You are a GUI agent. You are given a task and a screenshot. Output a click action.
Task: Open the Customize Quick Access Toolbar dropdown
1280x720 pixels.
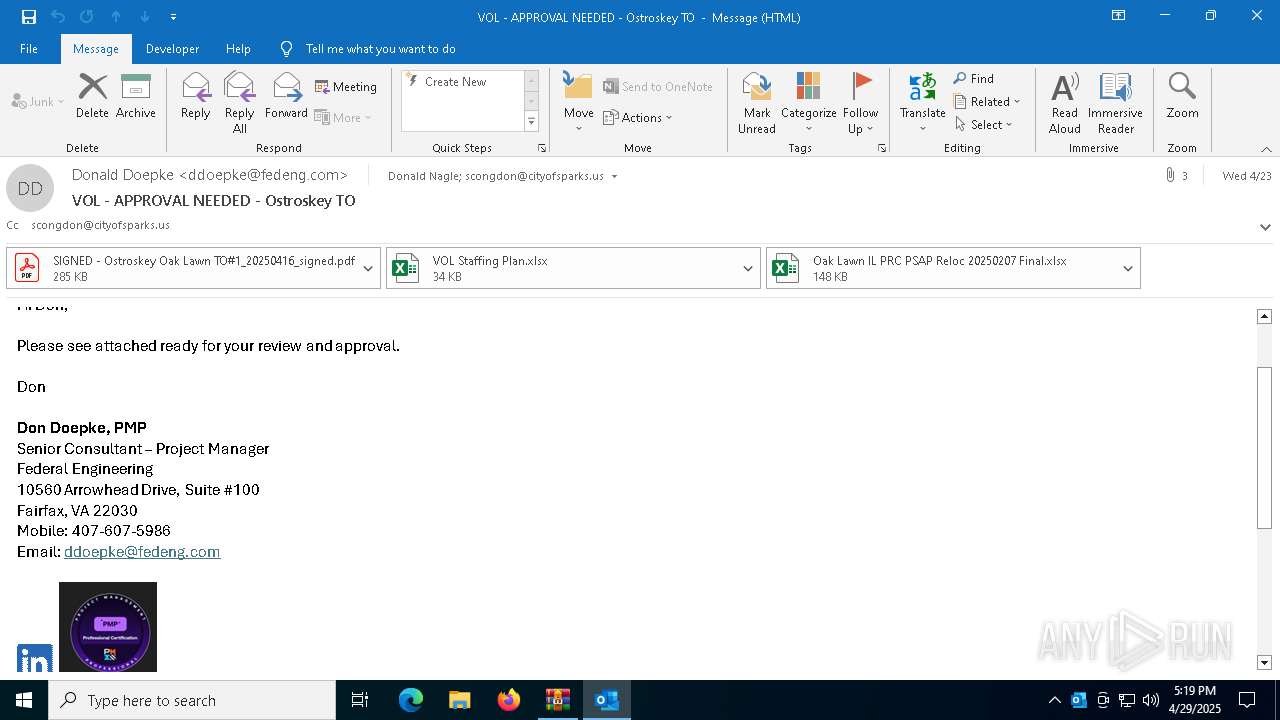click(x=174, y=17)
